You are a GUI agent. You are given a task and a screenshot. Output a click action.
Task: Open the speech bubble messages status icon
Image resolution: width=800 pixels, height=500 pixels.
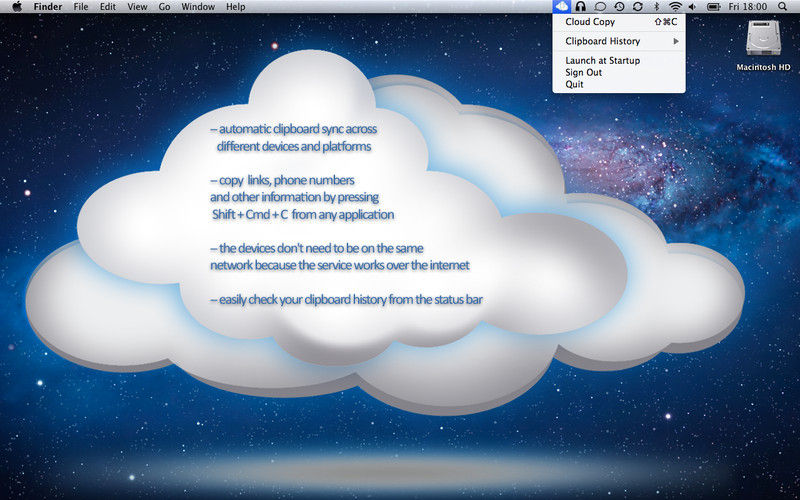click(x=600, y=7)
